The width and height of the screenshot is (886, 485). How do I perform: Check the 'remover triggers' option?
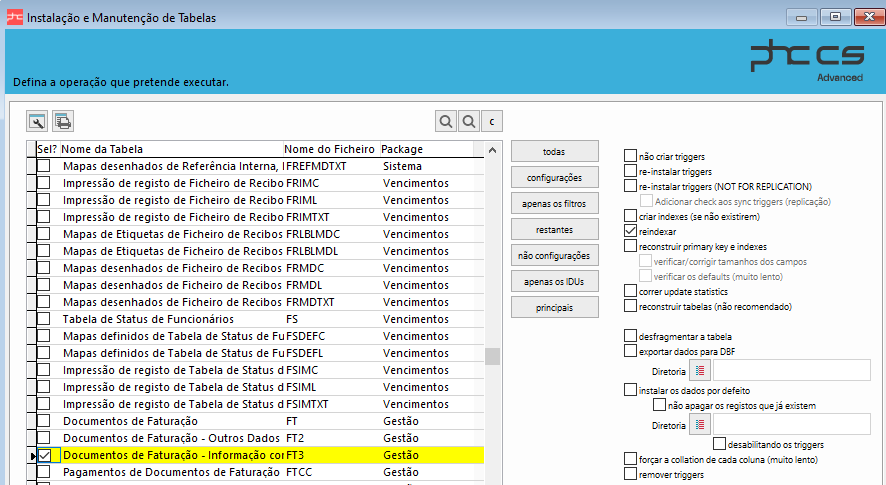click(x=631, y=474)
